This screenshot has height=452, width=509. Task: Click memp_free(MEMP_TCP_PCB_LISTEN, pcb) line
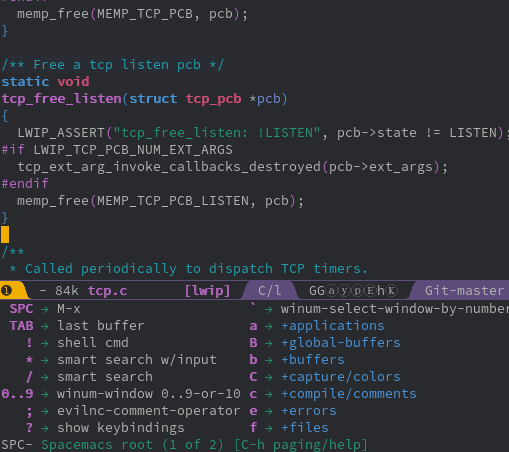pyautogui.click(x=160, y=201)
